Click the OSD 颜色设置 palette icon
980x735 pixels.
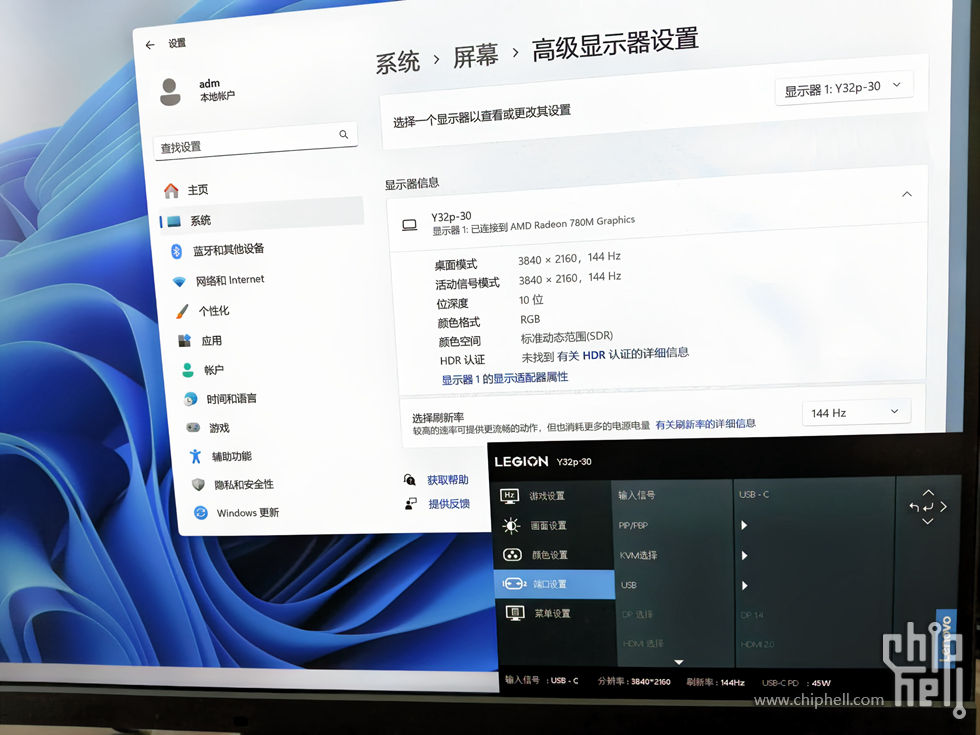point(512,555)
